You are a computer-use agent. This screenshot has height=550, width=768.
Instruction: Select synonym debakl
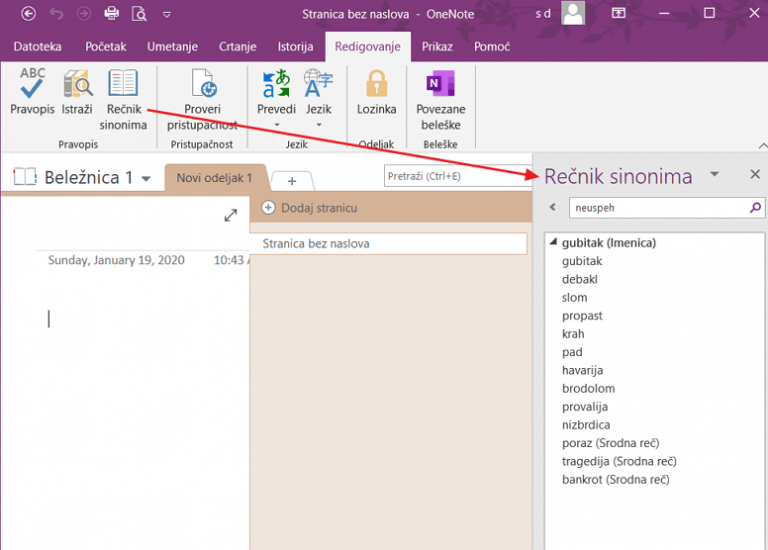580,279
